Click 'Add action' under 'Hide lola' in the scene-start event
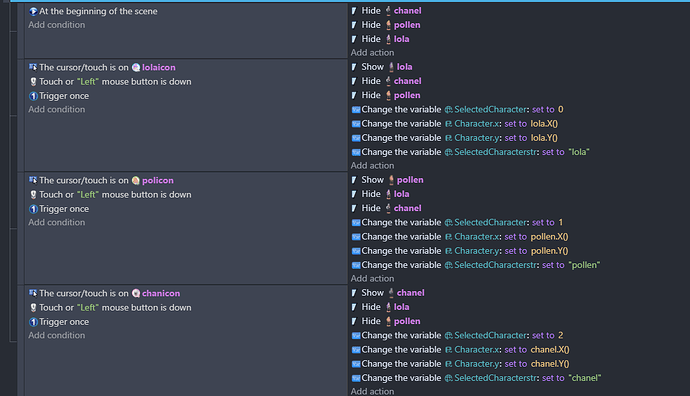 click(x=372, y=53)
